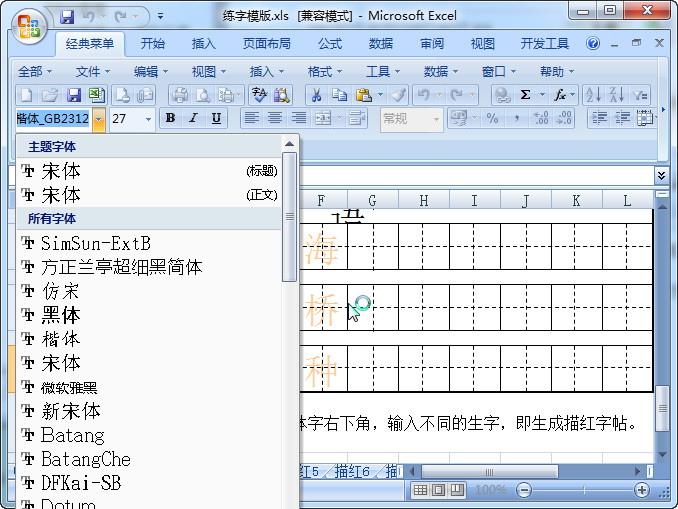Open the 开发工具 ribbon tab

click(x=544, y=44)
